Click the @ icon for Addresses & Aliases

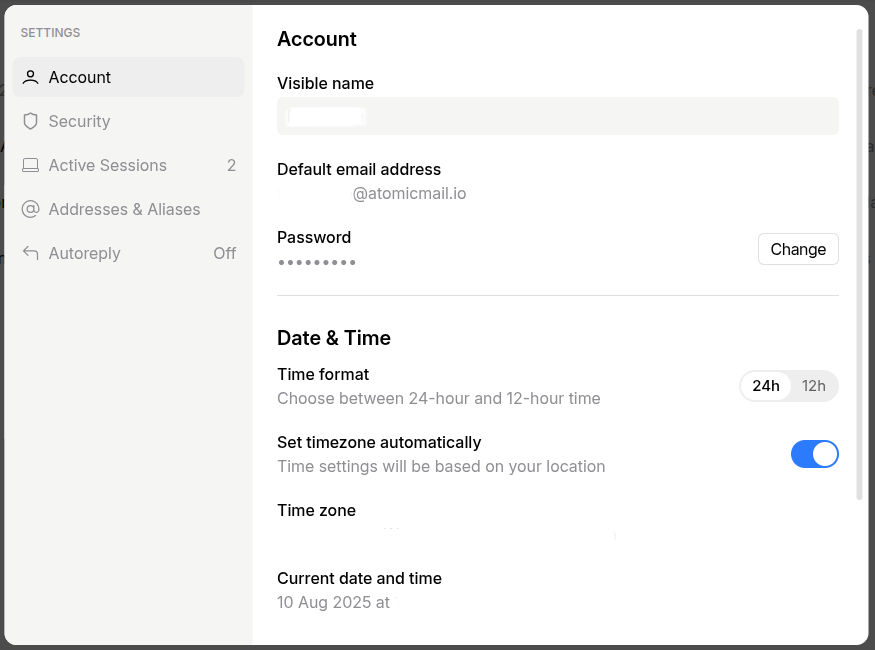pos(30,209)
